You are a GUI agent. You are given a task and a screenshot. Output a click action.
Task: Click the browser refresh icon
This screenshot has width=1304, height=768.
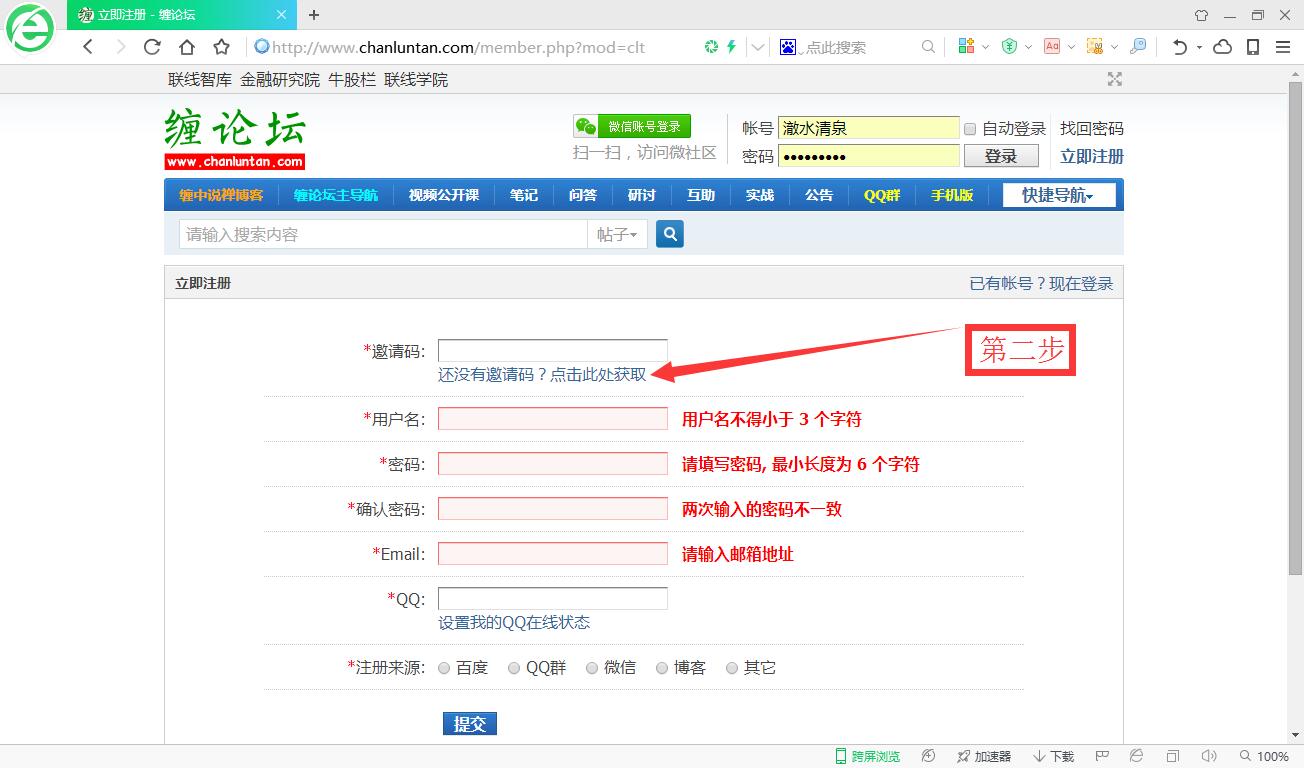coord(152,47)
